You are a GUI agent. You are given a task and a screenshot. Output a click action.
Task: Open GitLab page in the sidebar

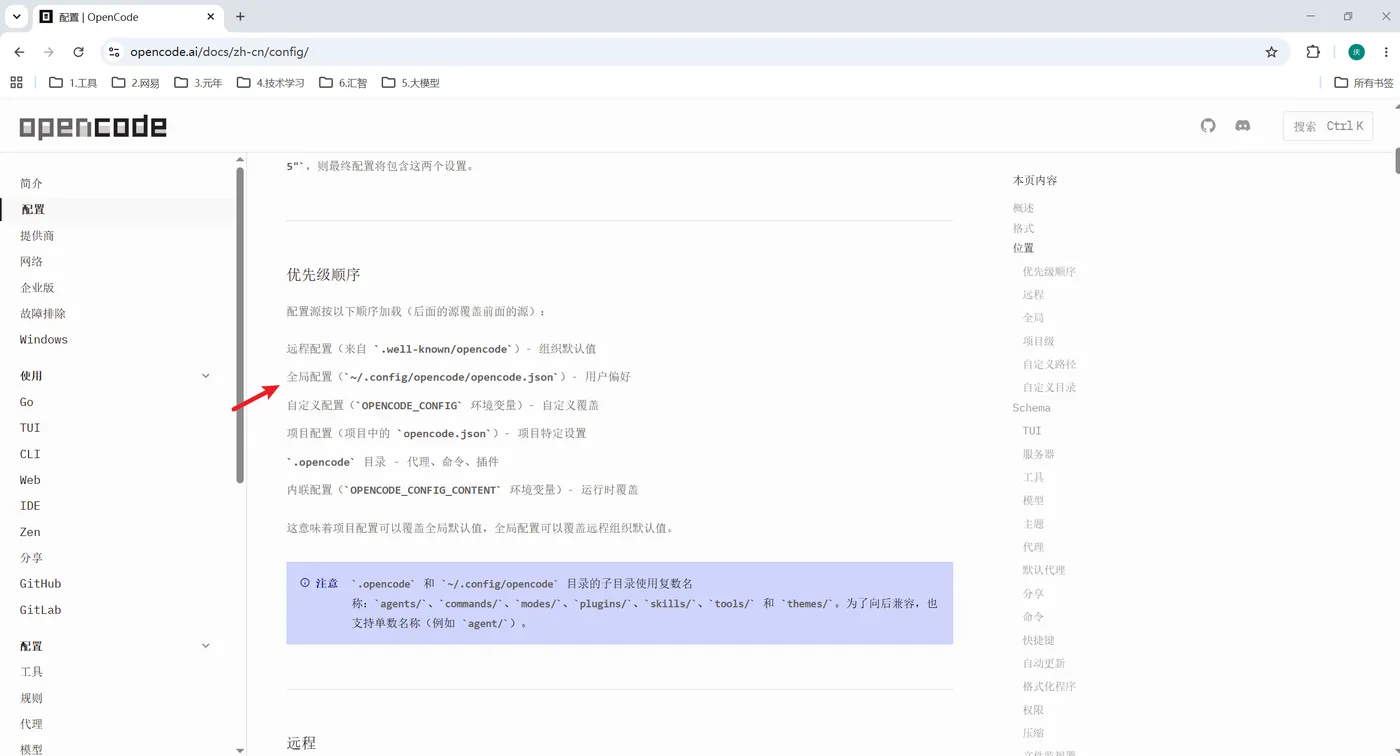[x=41, y=610]
